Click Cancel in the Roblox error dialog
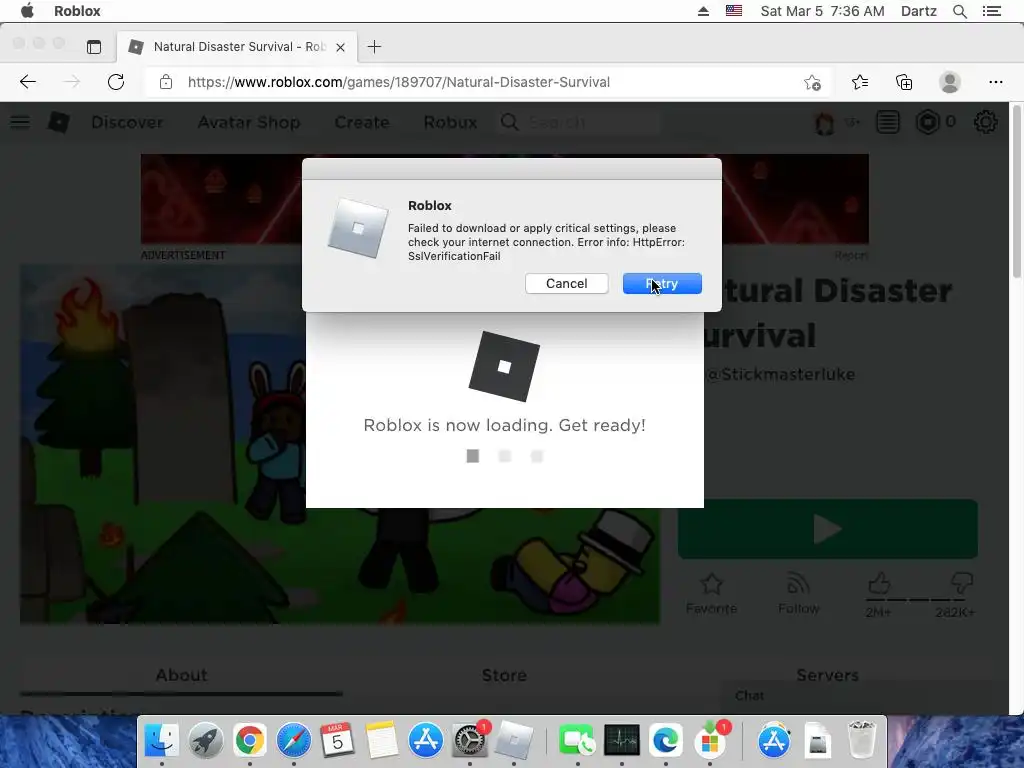This screenshot has width=1024, height=768. 566,283
